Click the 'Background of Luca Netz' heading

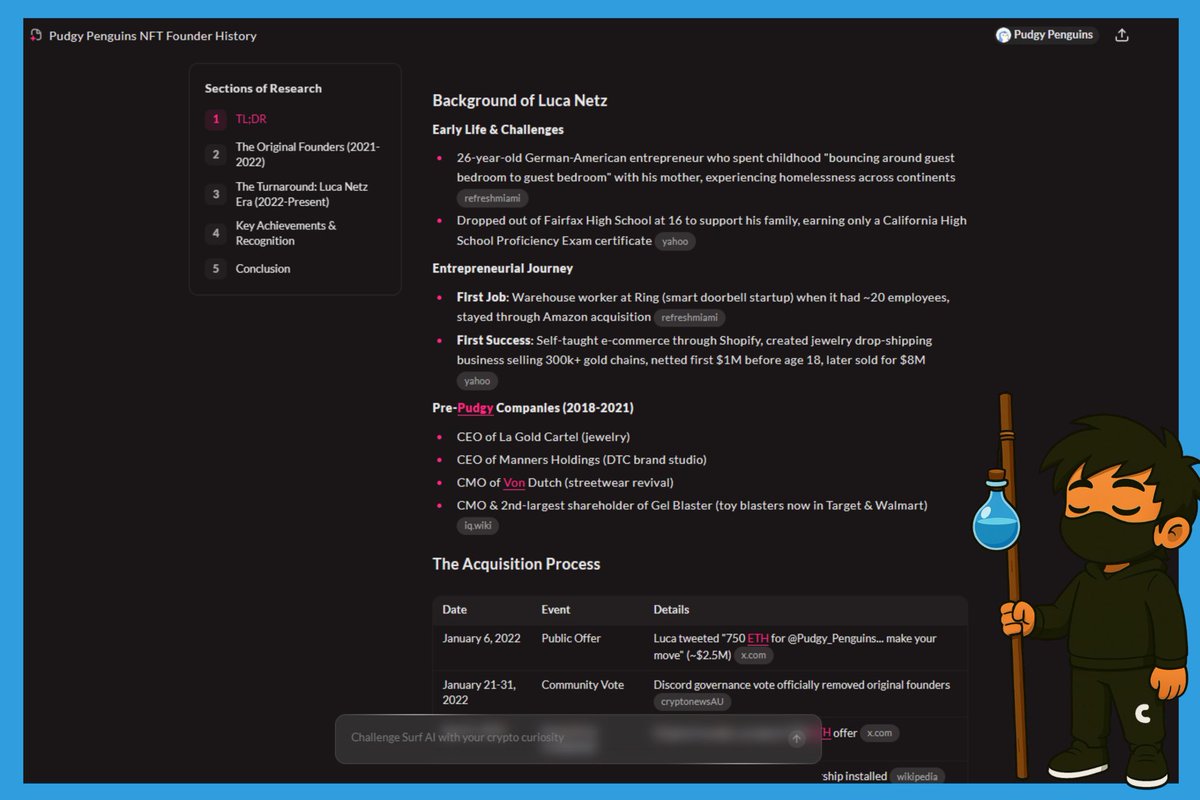520,100
